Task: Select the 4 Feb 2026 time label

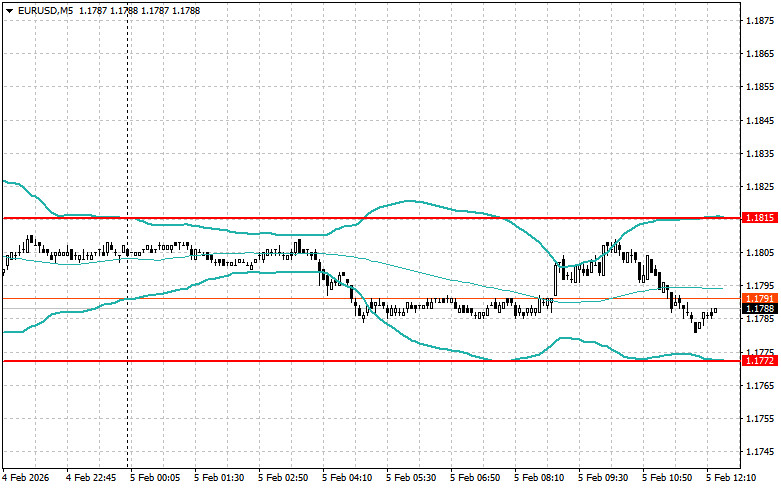Action: (x=26, y=478)
